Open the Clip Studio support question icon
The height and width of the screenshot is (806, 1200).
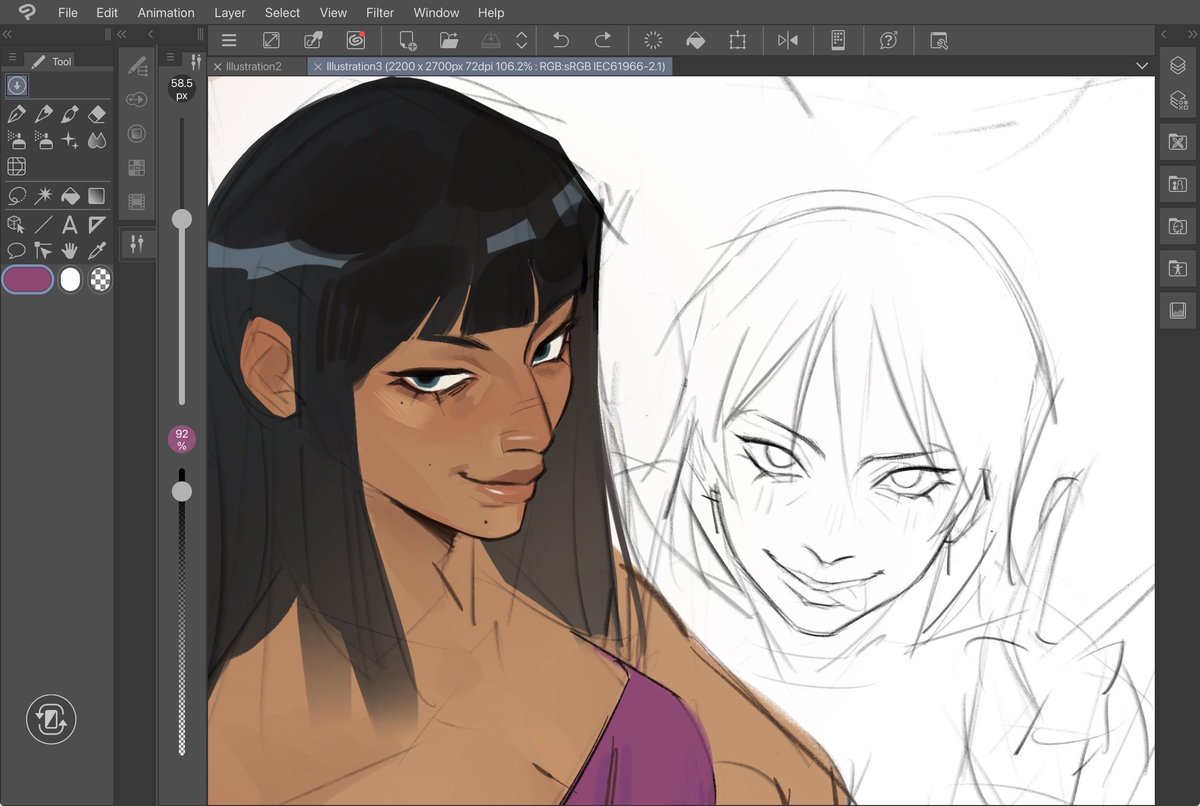[x=889, y=40]
